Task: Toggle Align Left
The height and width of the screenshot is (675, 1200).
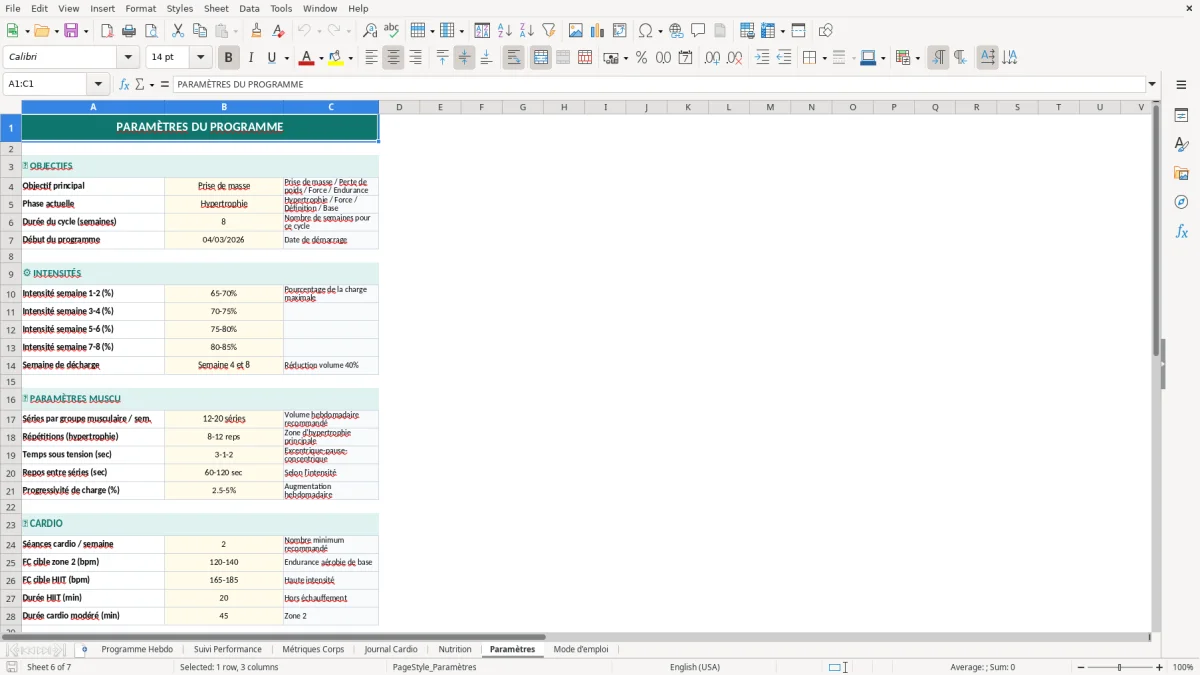Action: [371, 58]
